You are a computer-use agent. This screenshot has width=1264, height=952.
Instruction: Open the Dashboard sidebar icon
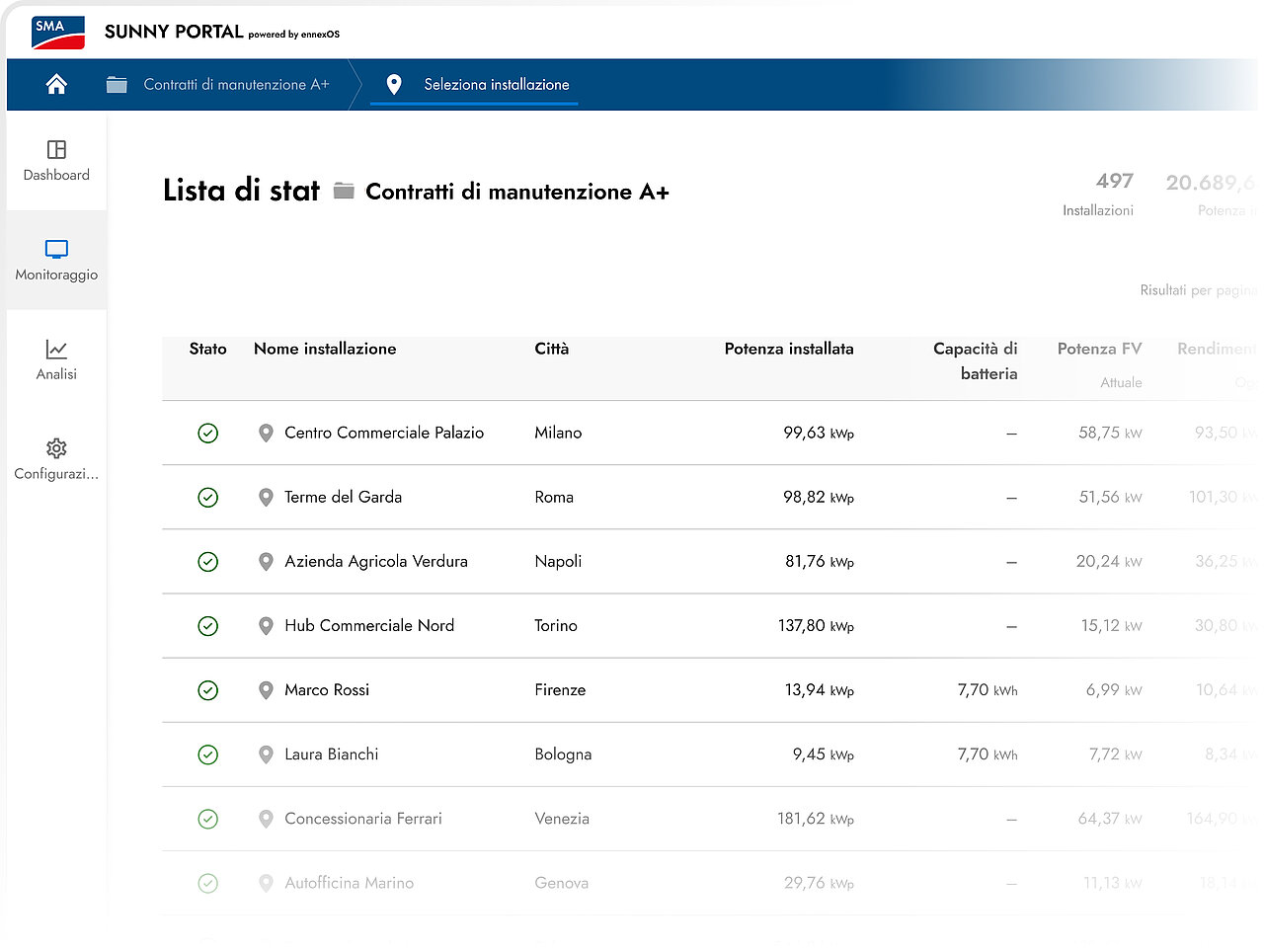pyautogui.click(x=56, y=149)
